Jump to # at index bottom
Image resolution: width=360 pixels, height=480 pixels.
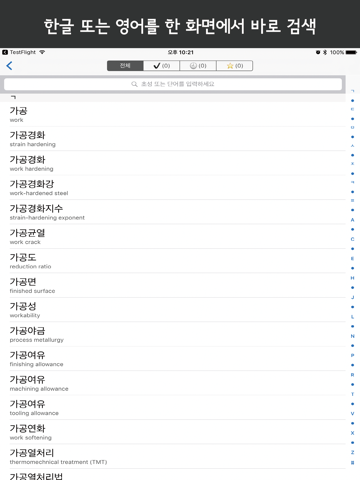point(352,463)
